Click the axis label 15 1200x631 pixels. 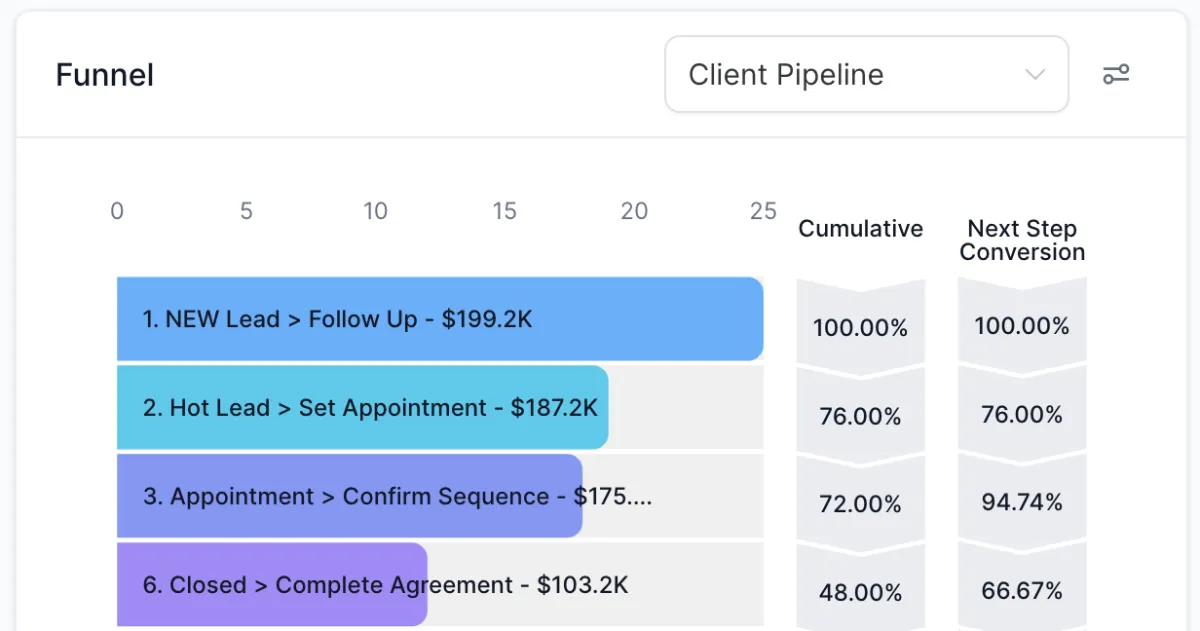tap(504, 211)
